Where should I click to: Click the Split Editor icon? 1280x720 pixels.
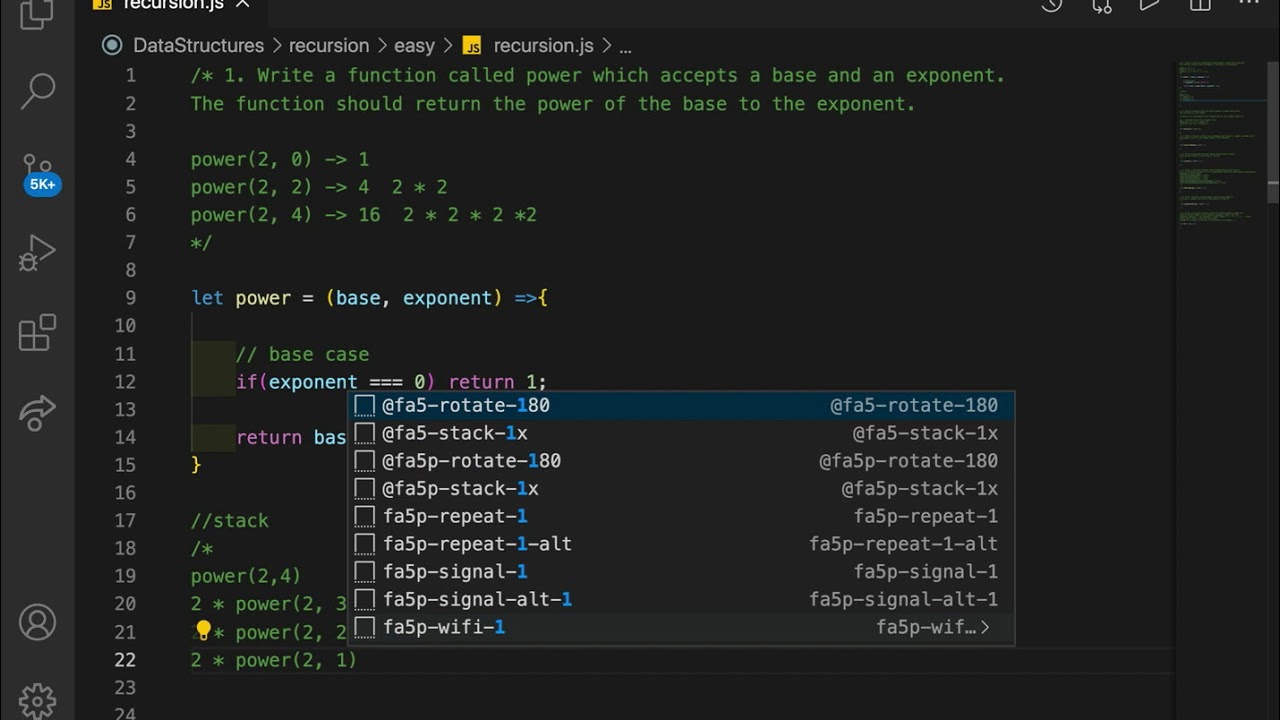coord(1200,5)
